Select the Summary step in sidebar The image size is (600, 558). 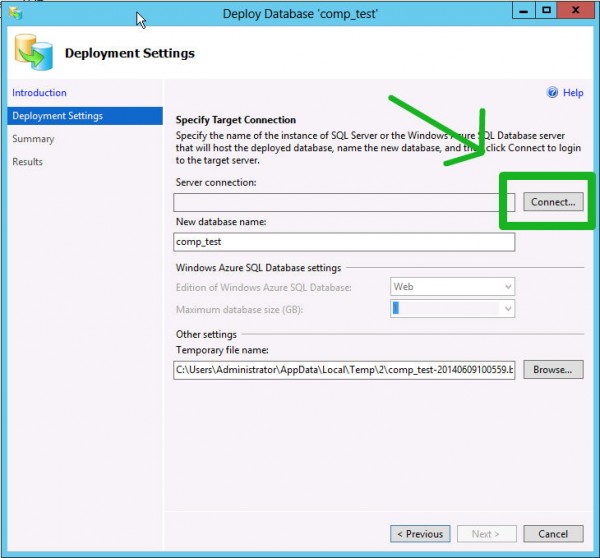click(33, 139)
